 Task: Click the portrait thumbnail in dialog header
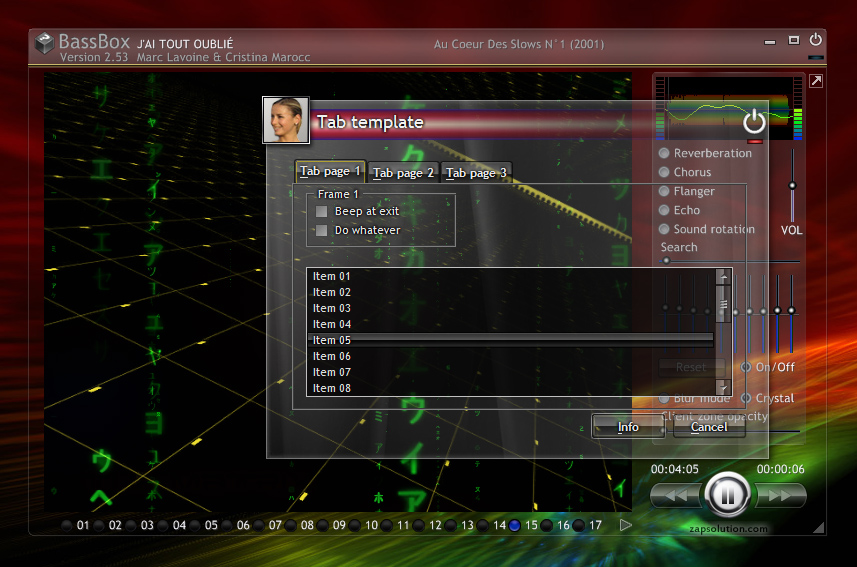tap(286, 120)
